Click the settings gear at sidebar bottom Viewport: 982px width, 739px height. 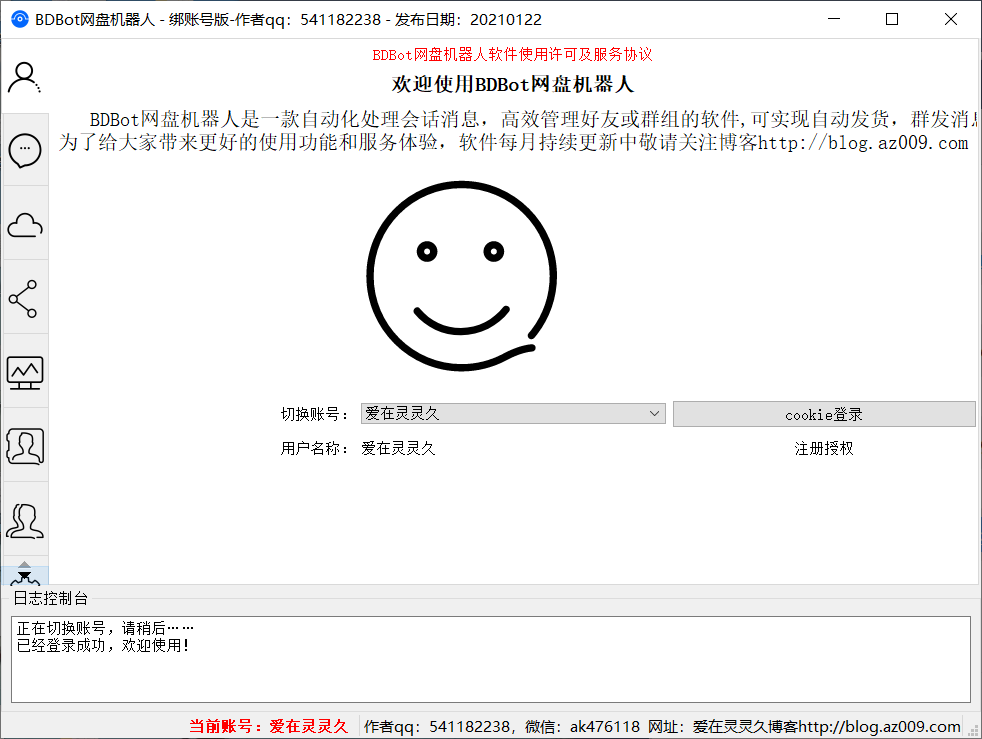tap(24, 580)
